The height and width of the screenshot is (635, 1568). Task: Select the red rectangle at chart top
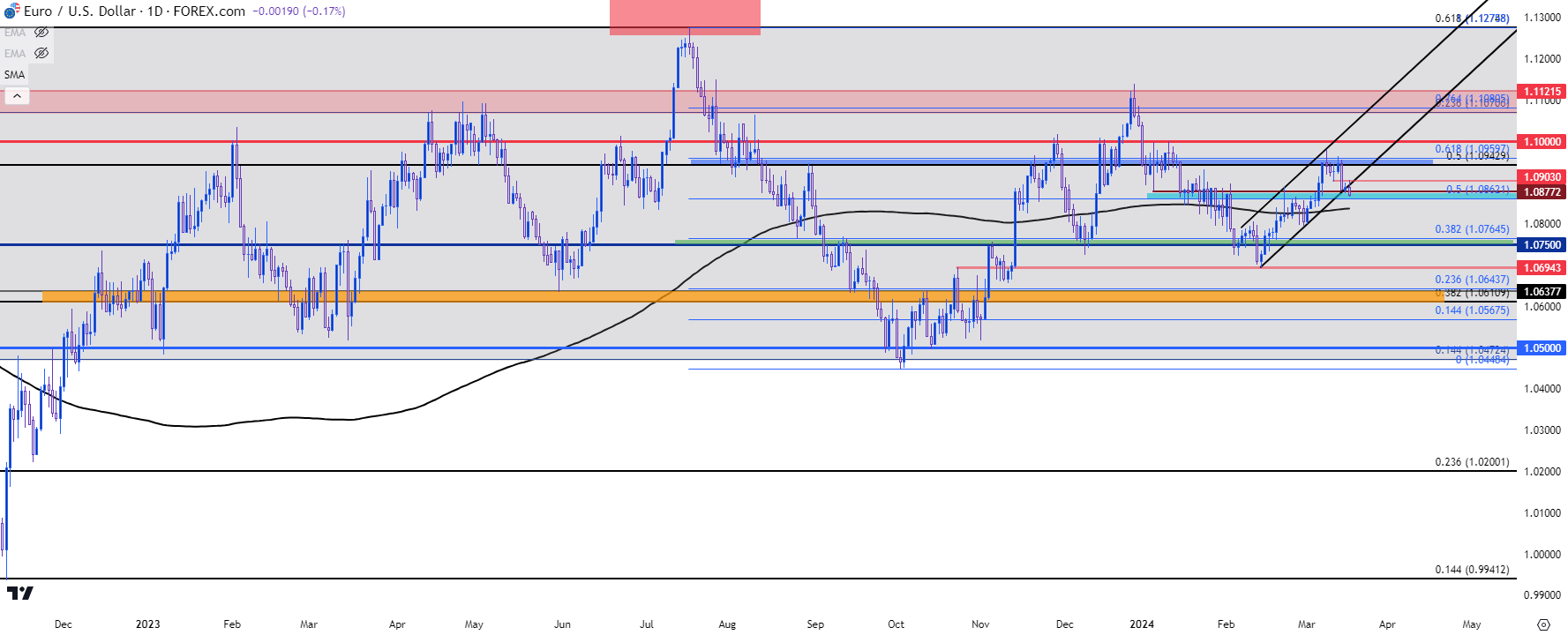(685, 18)
